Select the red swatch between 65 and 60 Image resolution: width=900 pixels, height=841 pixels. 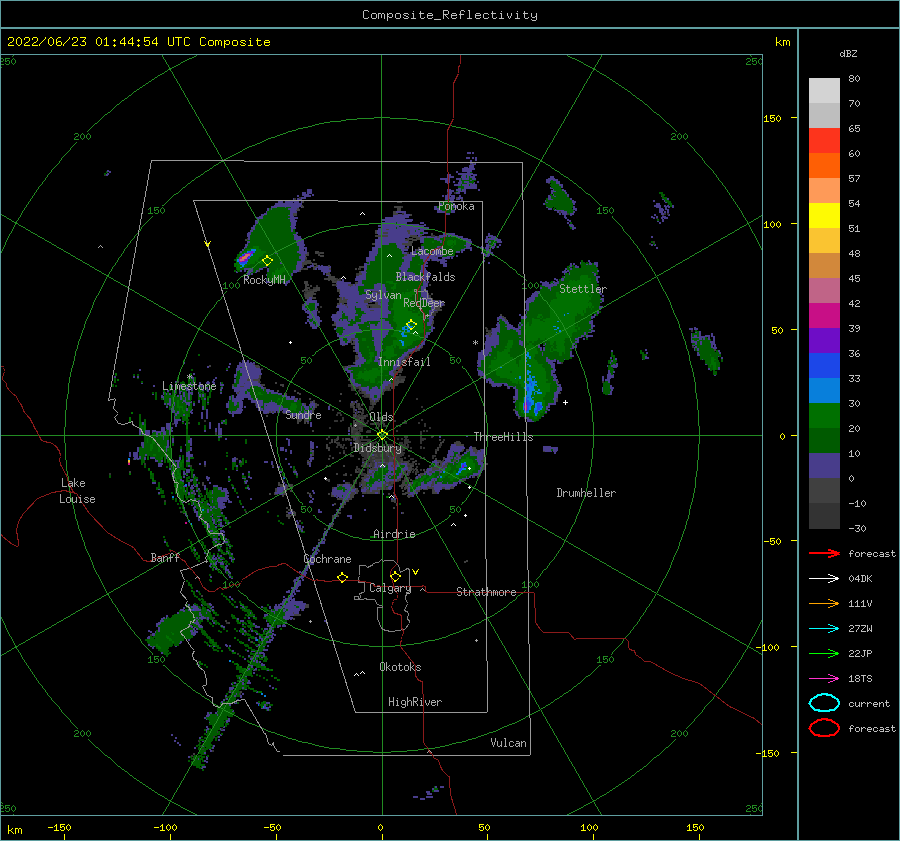pos(824,141)
